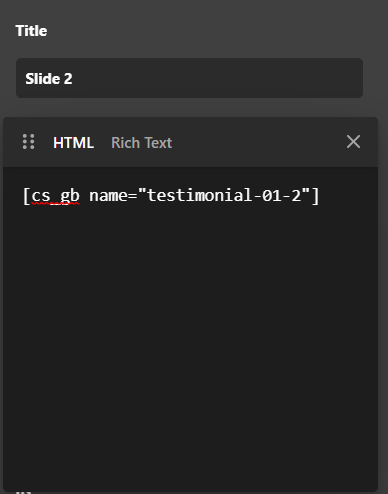
Task: Switch to the Rich Text tab
Action: pos(142,143)
